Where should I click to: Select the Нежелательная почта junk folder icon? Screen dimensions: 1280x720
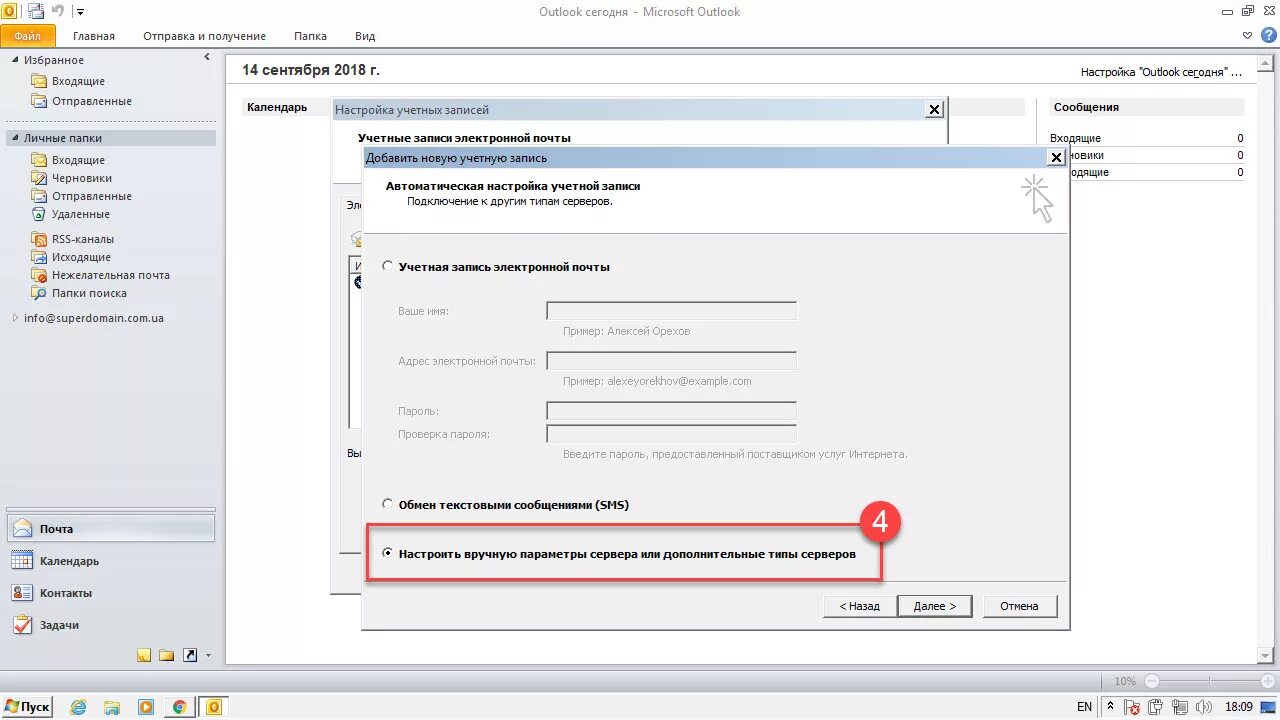39,275
